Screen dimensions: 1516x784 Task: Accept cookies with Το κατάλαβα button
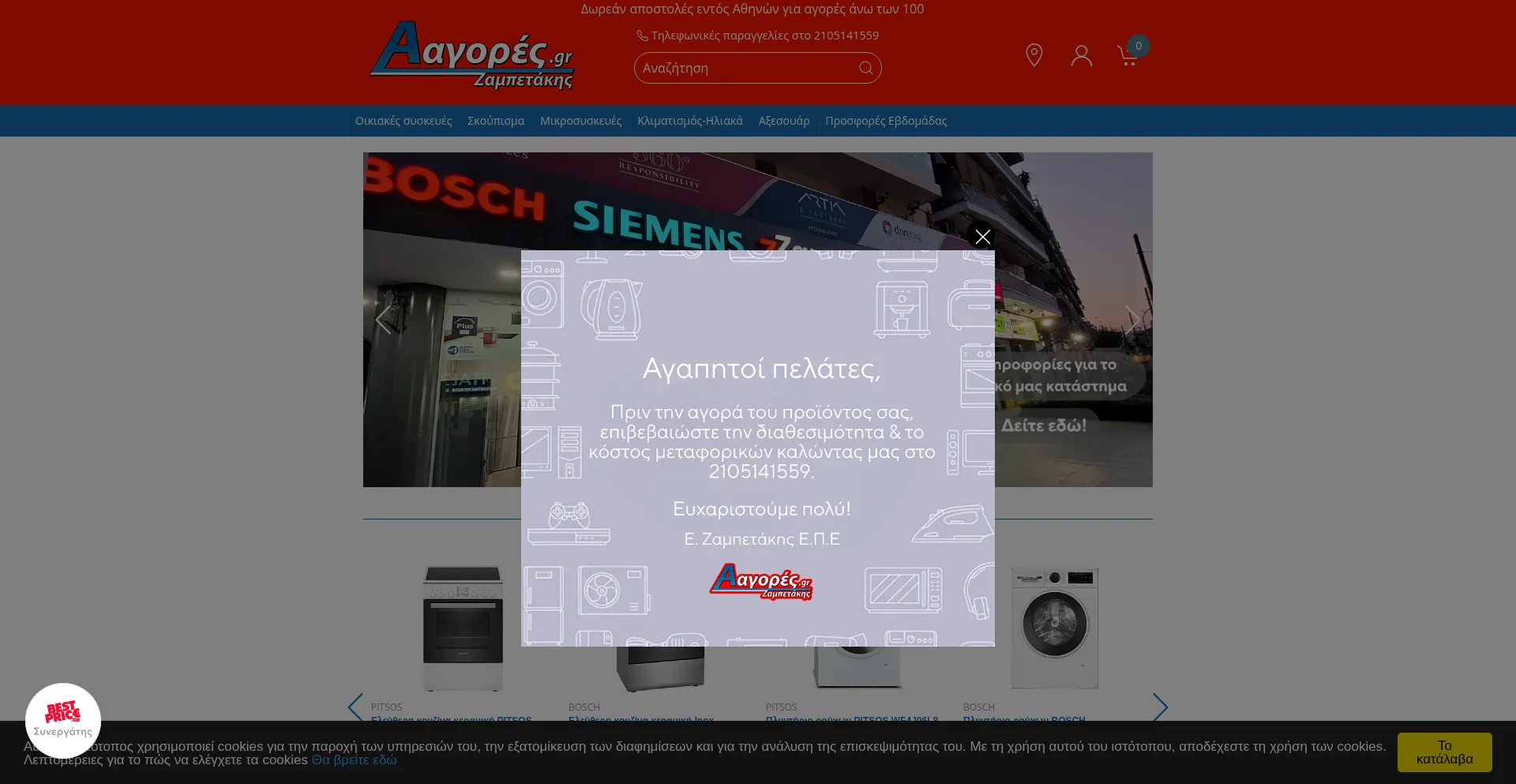tap(1444, 752)
